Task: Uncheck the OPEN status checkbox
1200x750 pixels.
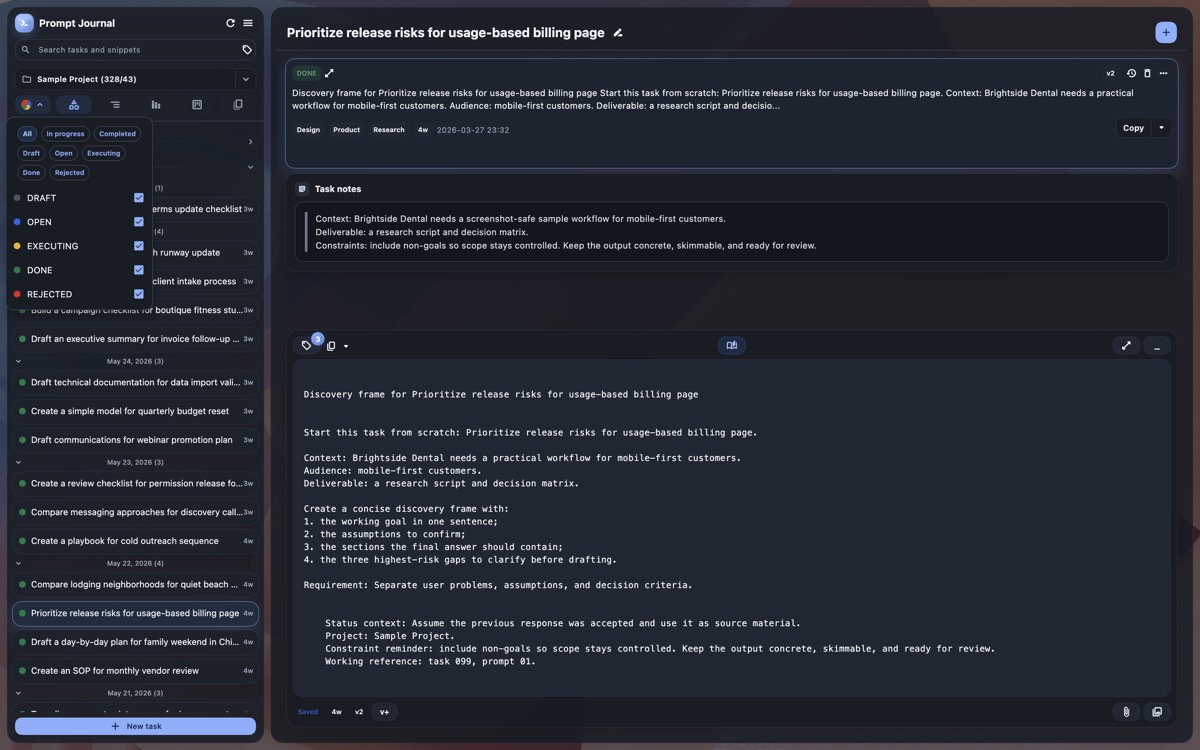Action: point(139,222)
